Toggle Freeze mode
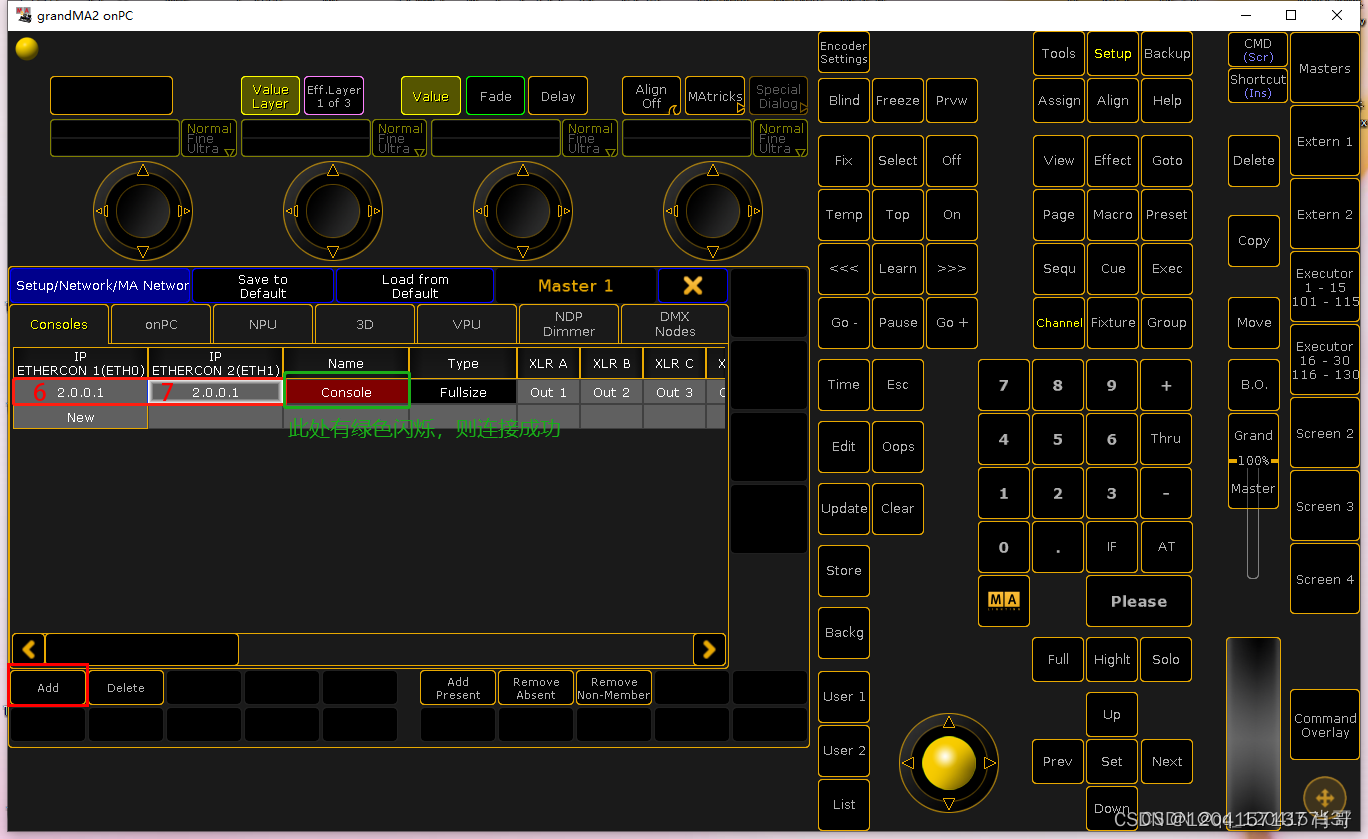This screenshot has width=1368, height=839. [x=898, y=101]
